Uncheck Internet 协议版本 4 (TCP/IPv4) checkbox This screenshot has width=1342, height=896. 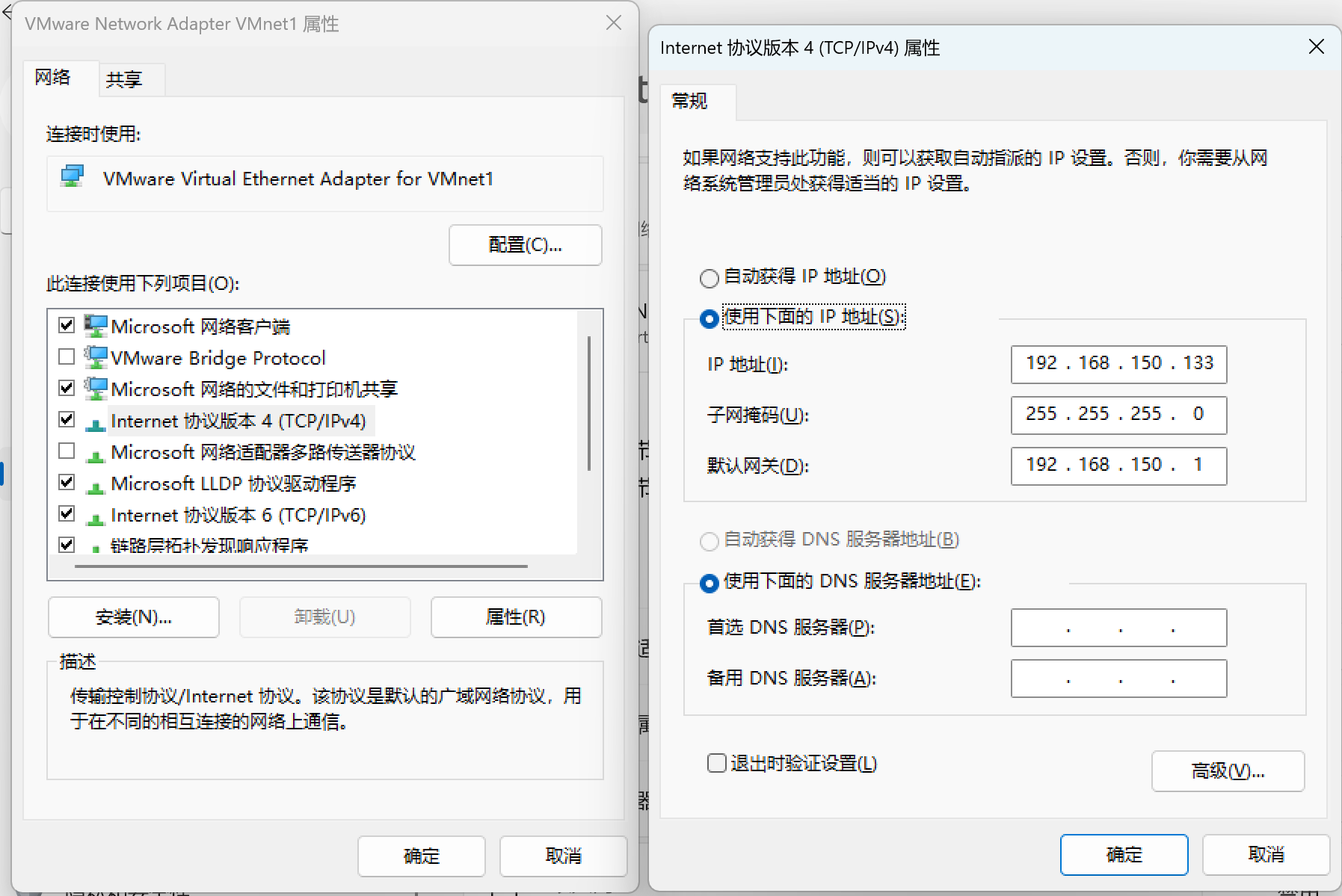pos(67,419)
